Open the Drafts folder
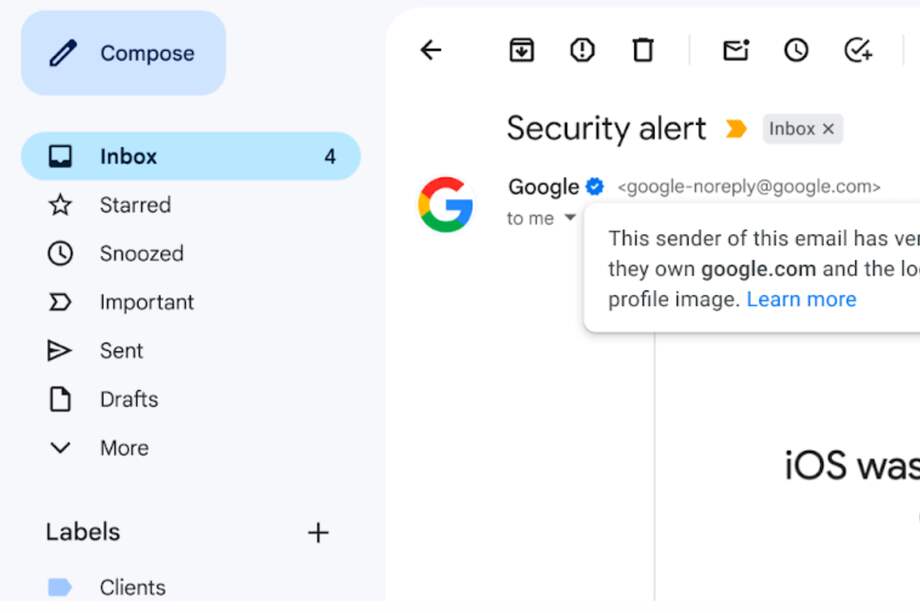This screenshot has width=920, height=613. click(x=129, y=399)
